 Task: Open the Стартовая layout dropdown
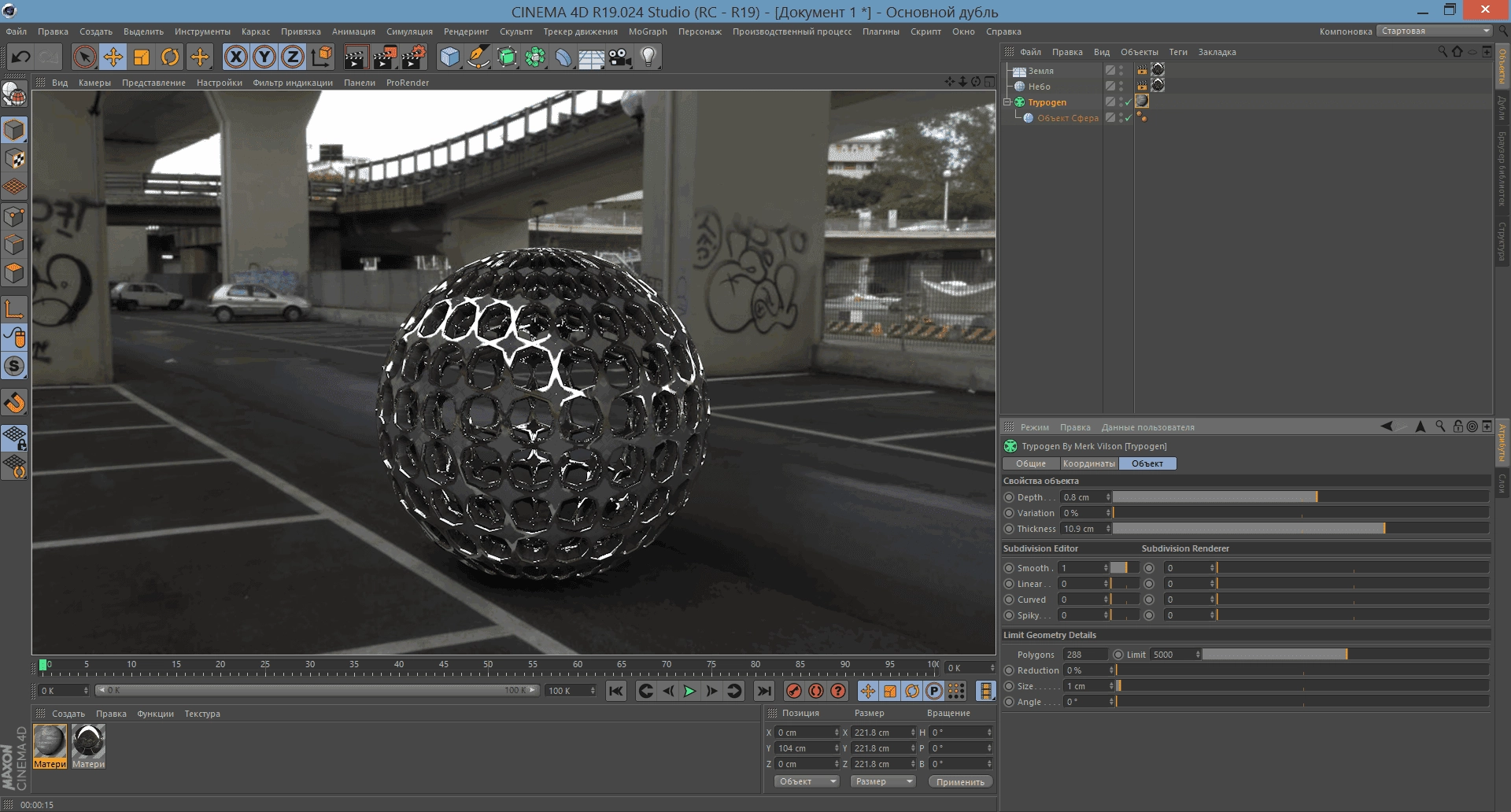click(x=1435, y=31)
